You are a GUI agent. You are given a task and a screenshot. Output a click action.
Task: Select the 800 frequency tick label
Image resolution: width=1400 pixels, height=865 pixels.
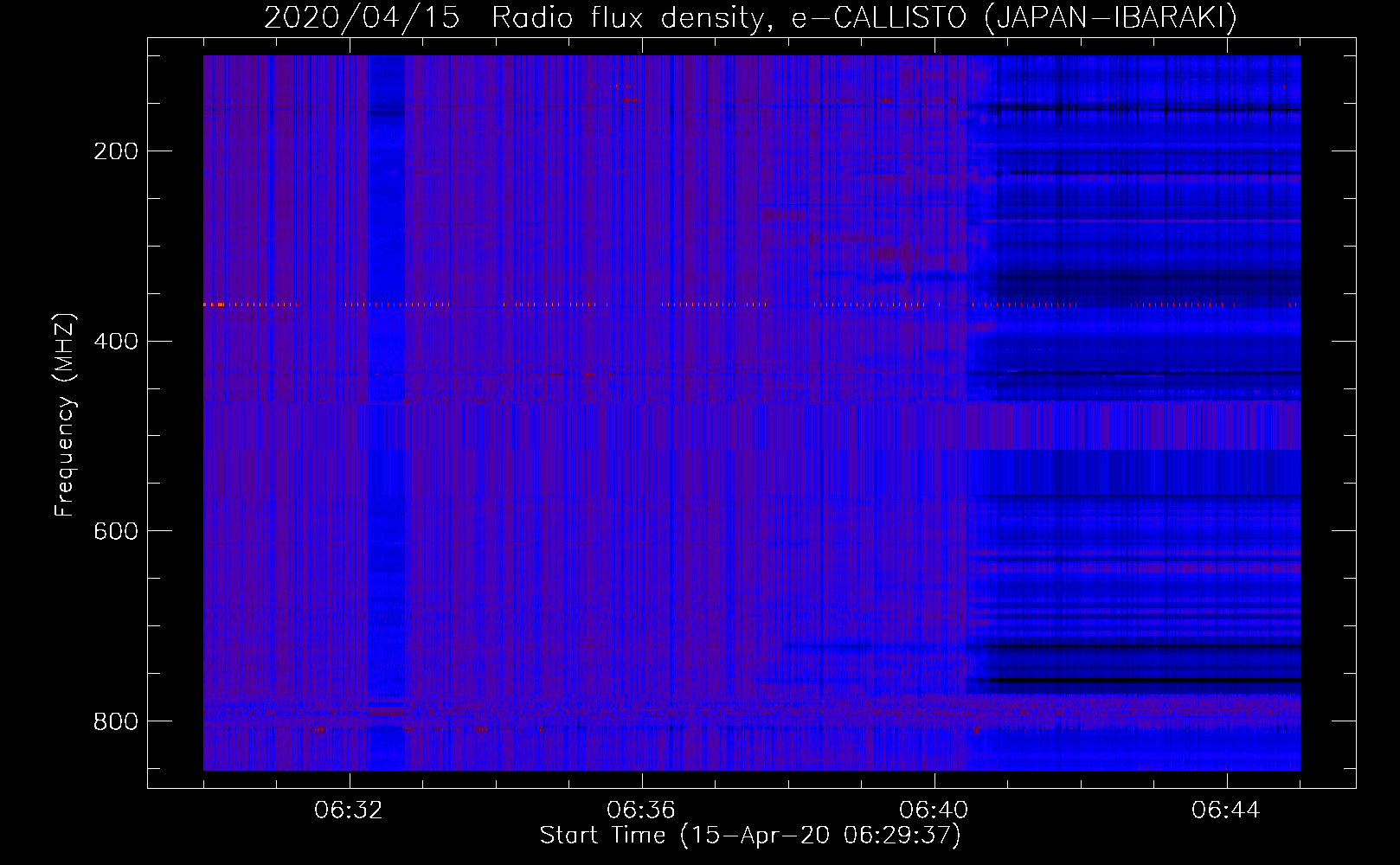tap(116, 721)
